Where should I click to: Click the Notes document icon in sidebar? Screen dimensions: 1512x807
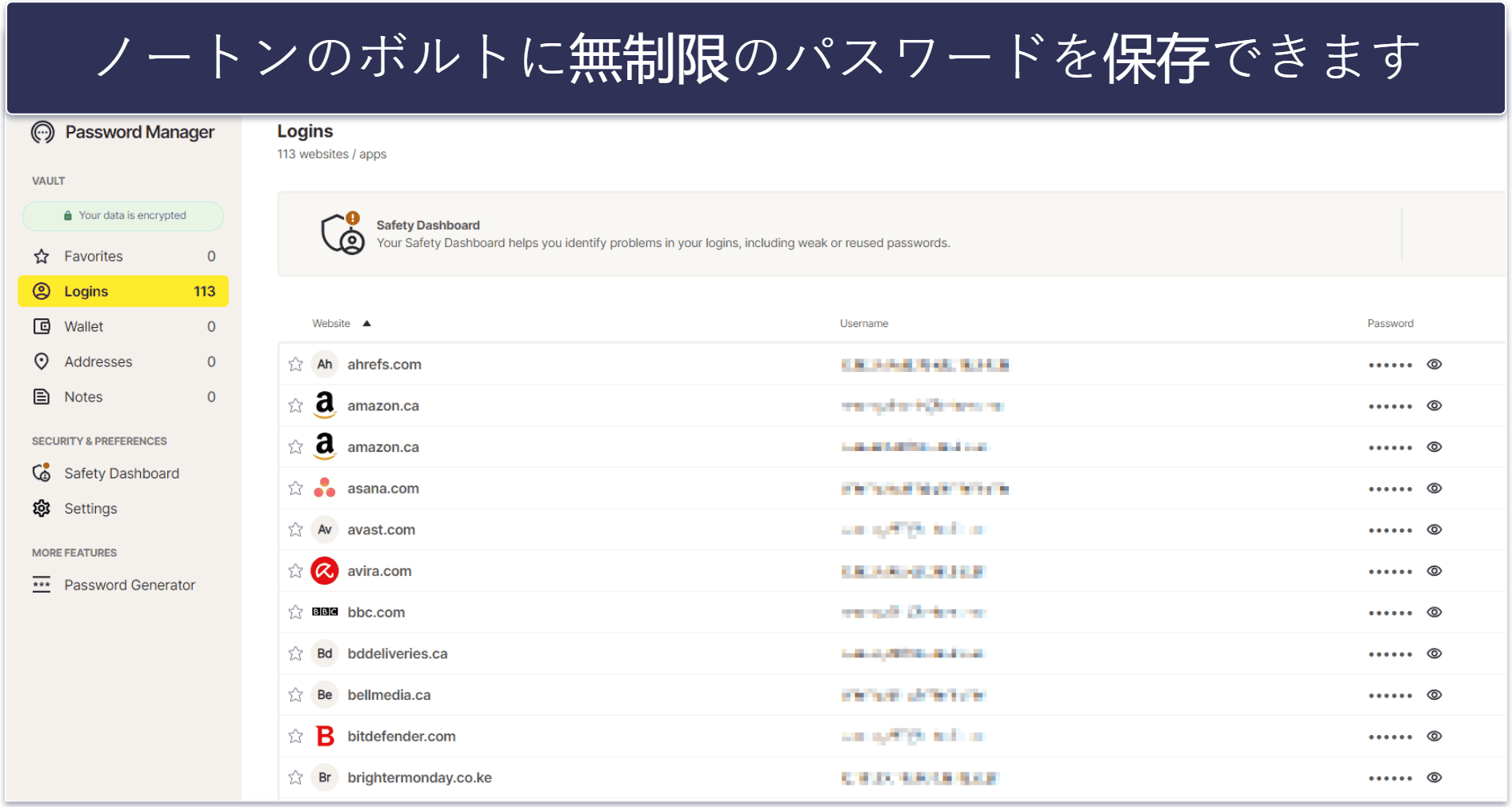click(42, 397)
